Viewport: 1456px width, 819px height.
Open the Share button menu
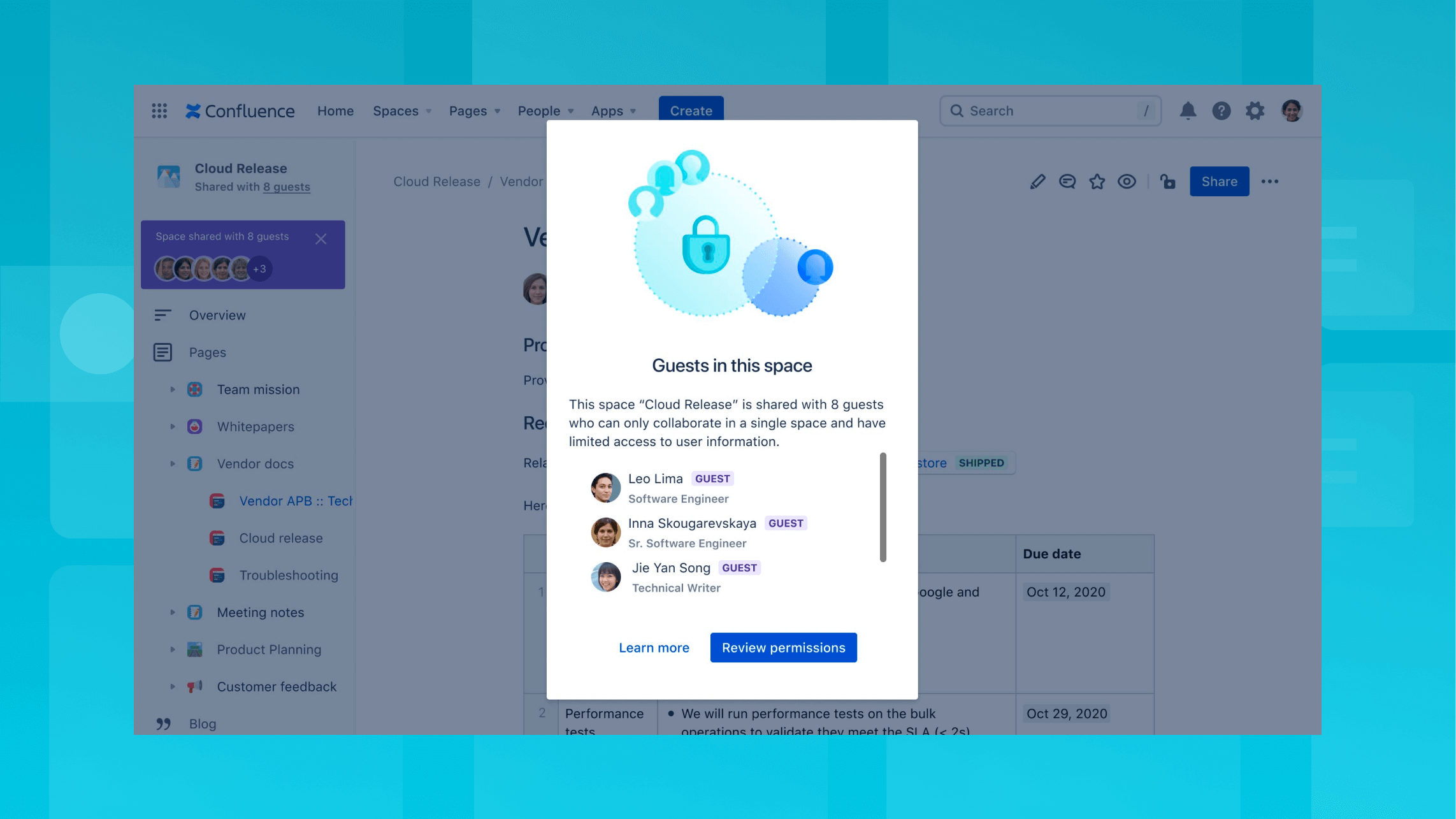1219,181
